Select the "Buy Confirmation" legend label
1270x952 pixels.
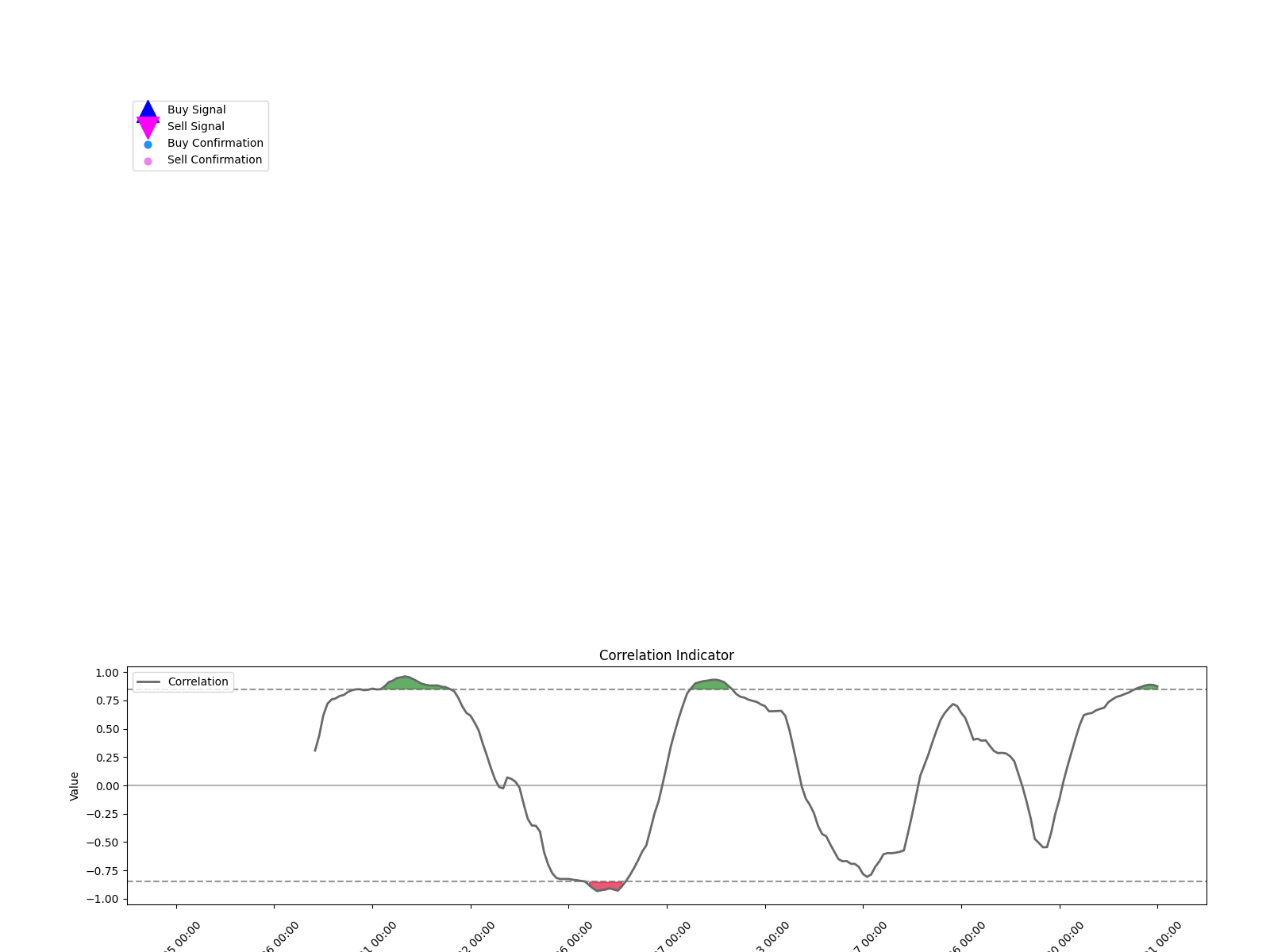point(215,144)
